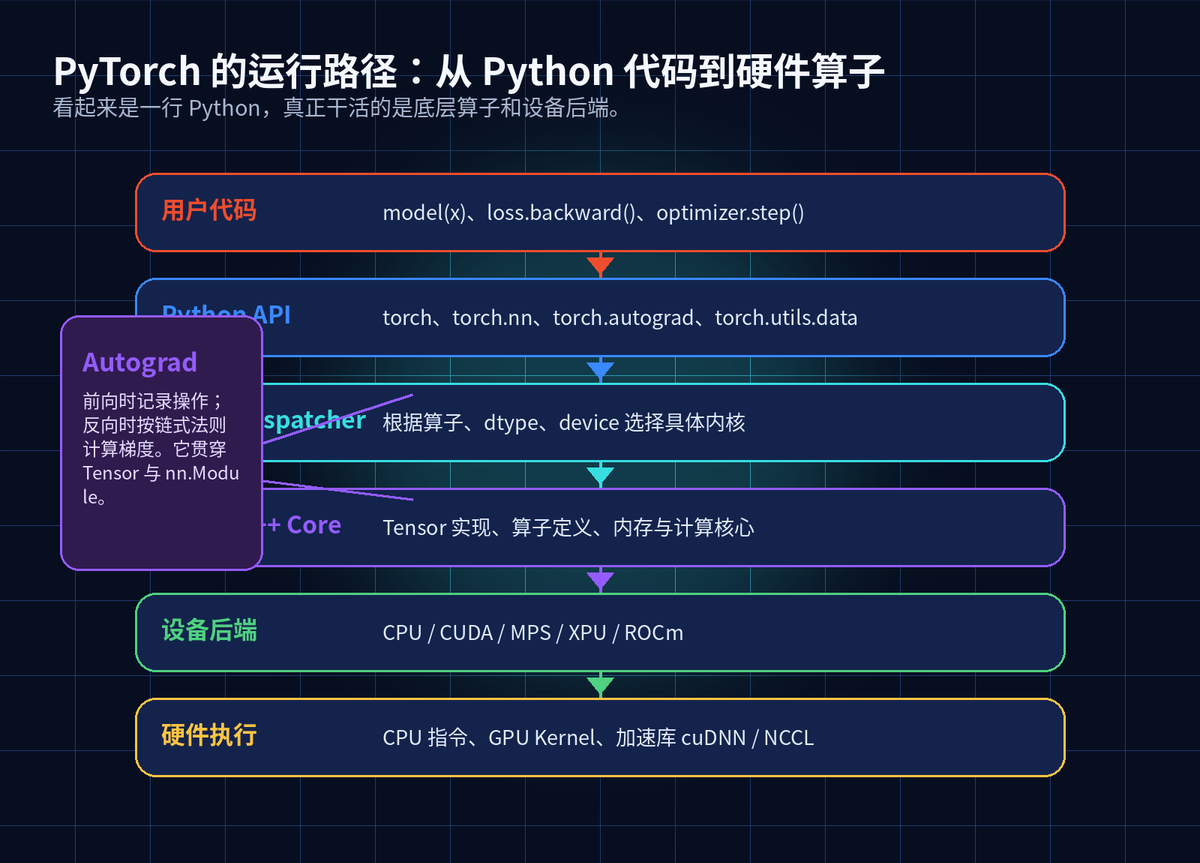
Task: Select the '硬件执行' layer label
Action: [209, 735]
